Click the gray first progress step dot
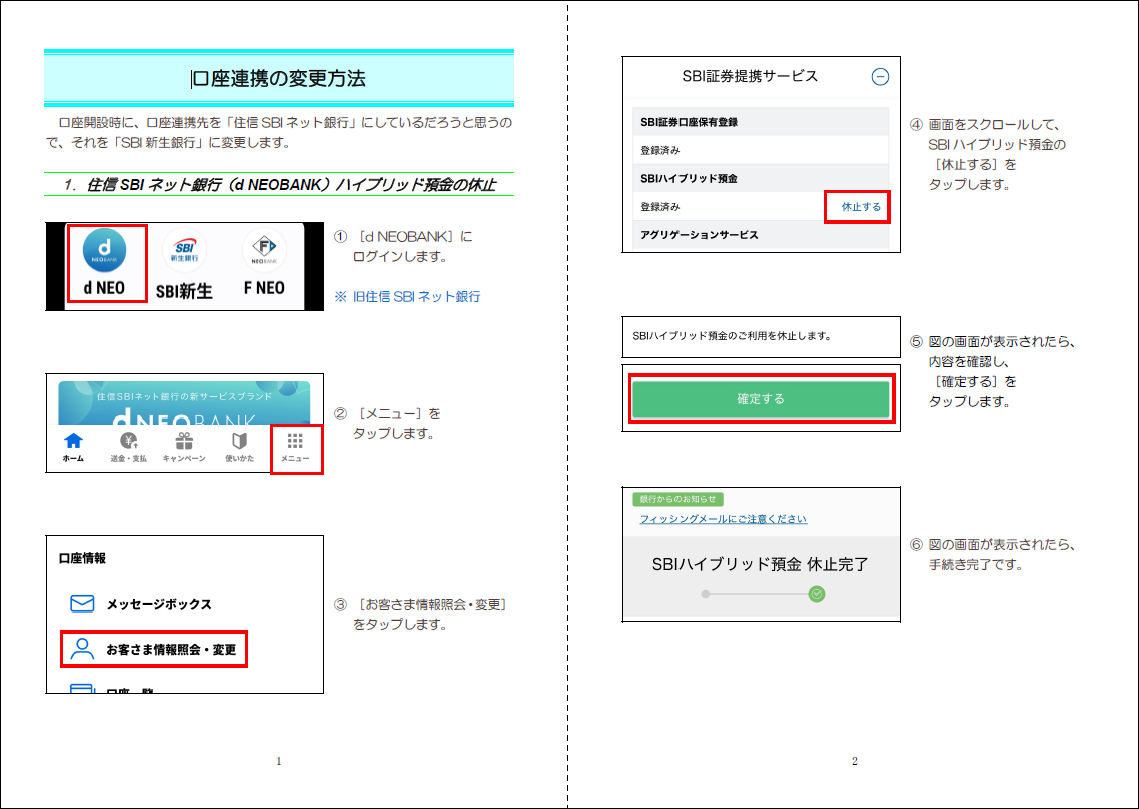 [705, 594]
